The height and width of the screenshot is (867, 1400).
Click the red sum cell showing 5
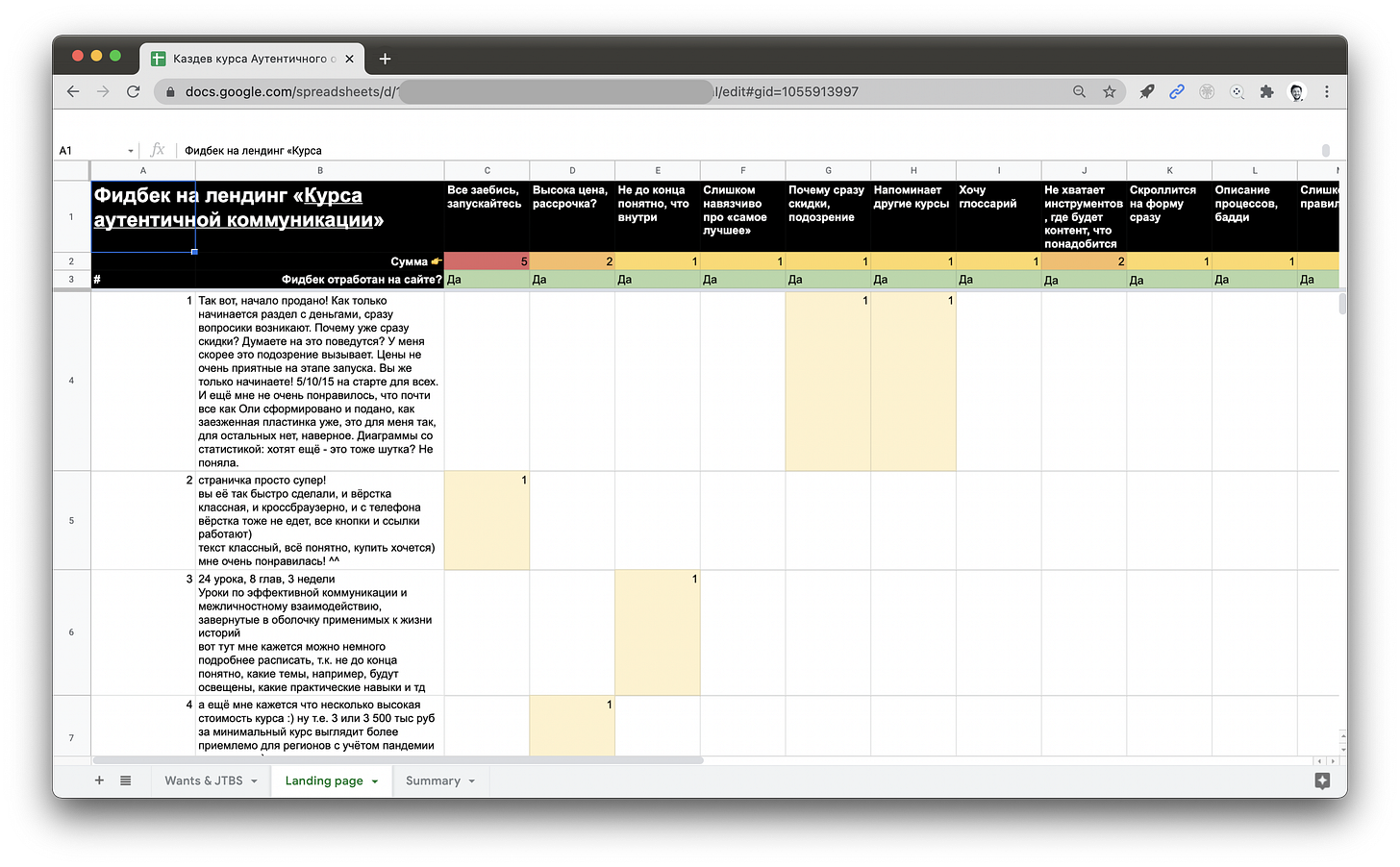point(487,261)
